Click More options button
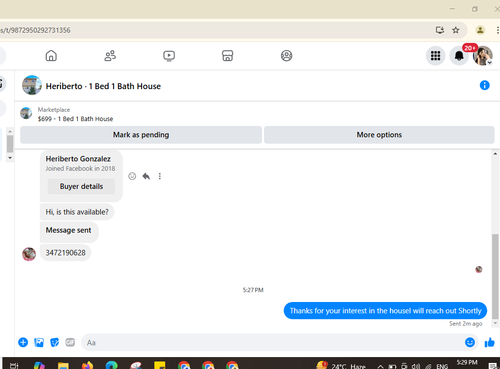The image size is (500, 369). coord(379,135)
